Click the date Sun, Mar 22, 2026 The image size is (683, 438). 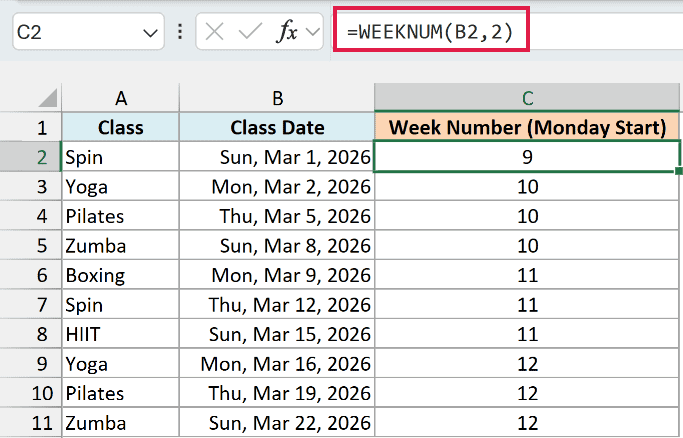coord(277,422)
